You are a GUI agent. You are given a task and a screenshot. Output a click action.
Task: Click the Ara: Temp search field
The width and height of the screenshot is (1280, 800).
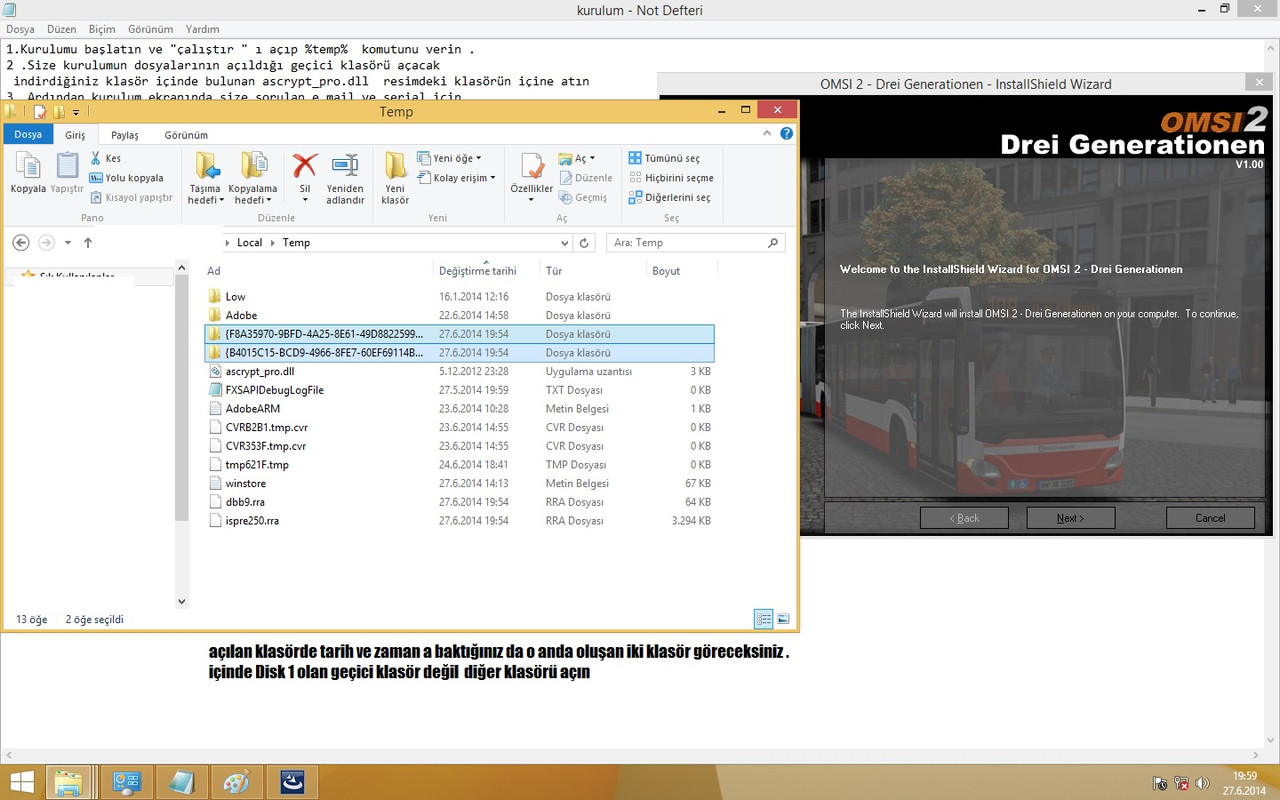pos(696,242)
